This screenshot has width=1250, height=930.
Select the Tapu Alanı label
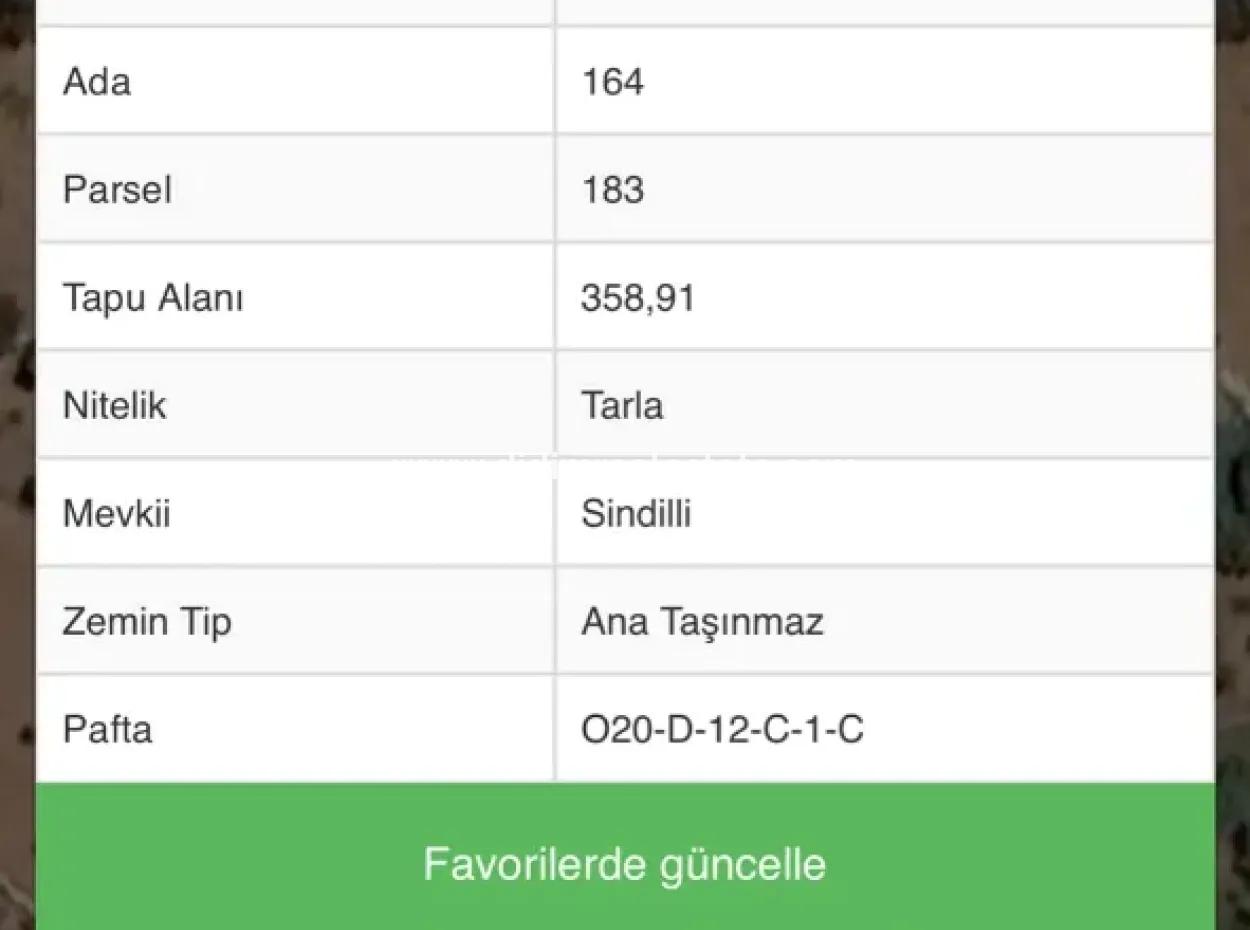point(152,297)
